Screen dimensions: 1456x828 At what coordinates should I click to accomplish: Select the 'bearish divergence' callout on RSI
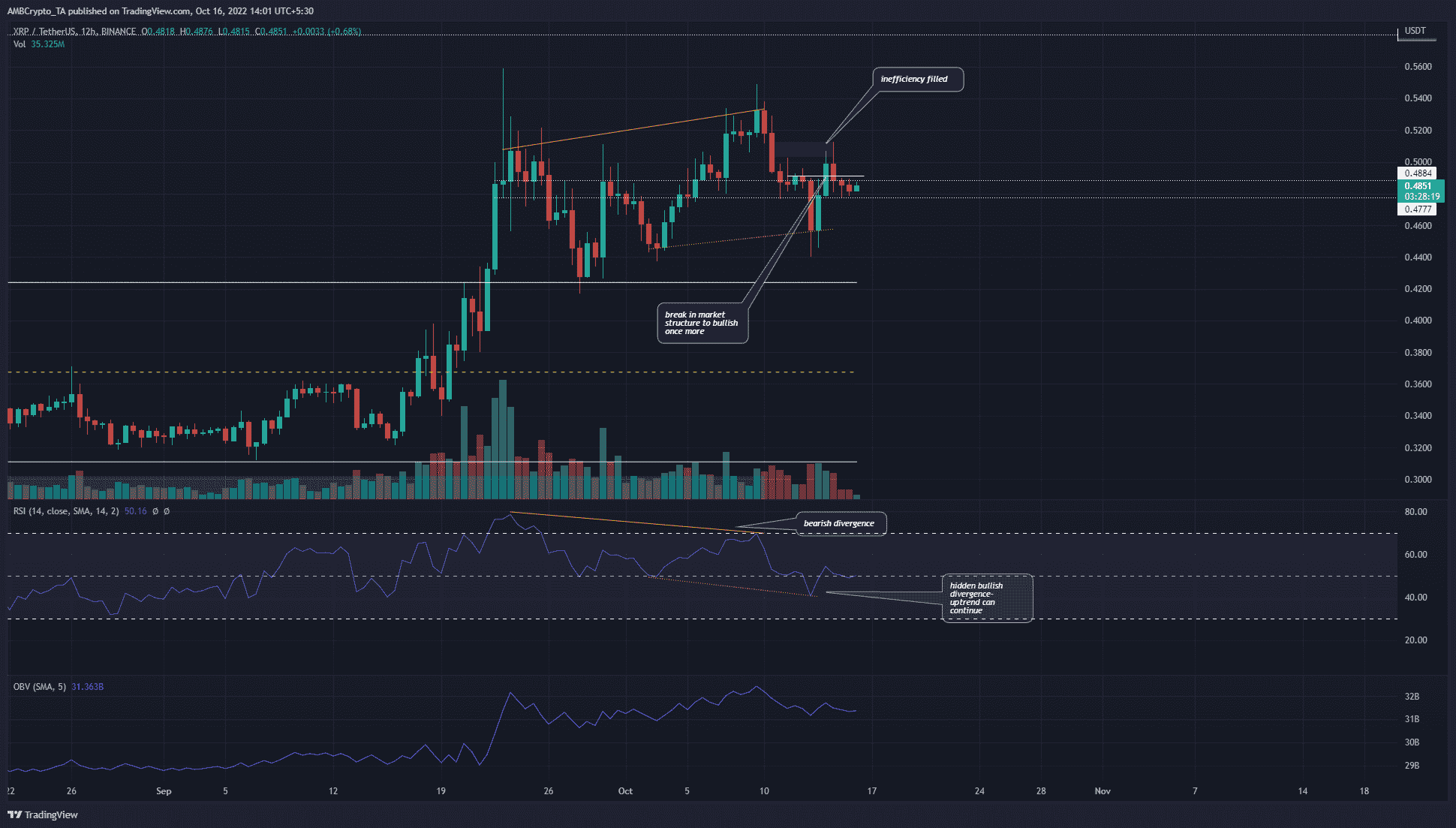tap(841, 523)
